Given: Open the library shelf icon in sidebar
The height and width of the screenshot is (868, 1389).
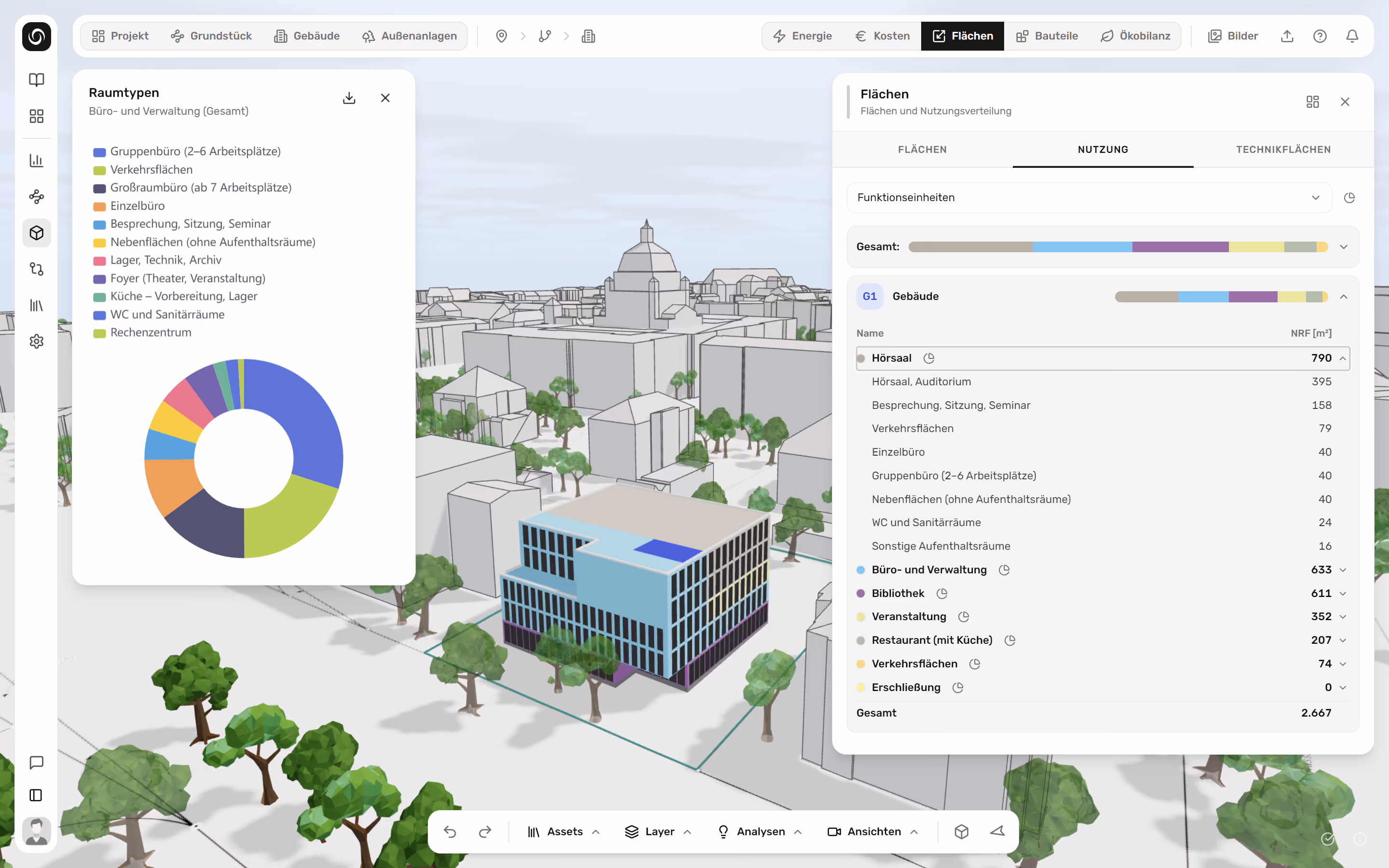Looking at the screenshot, I should coord(36,305).
